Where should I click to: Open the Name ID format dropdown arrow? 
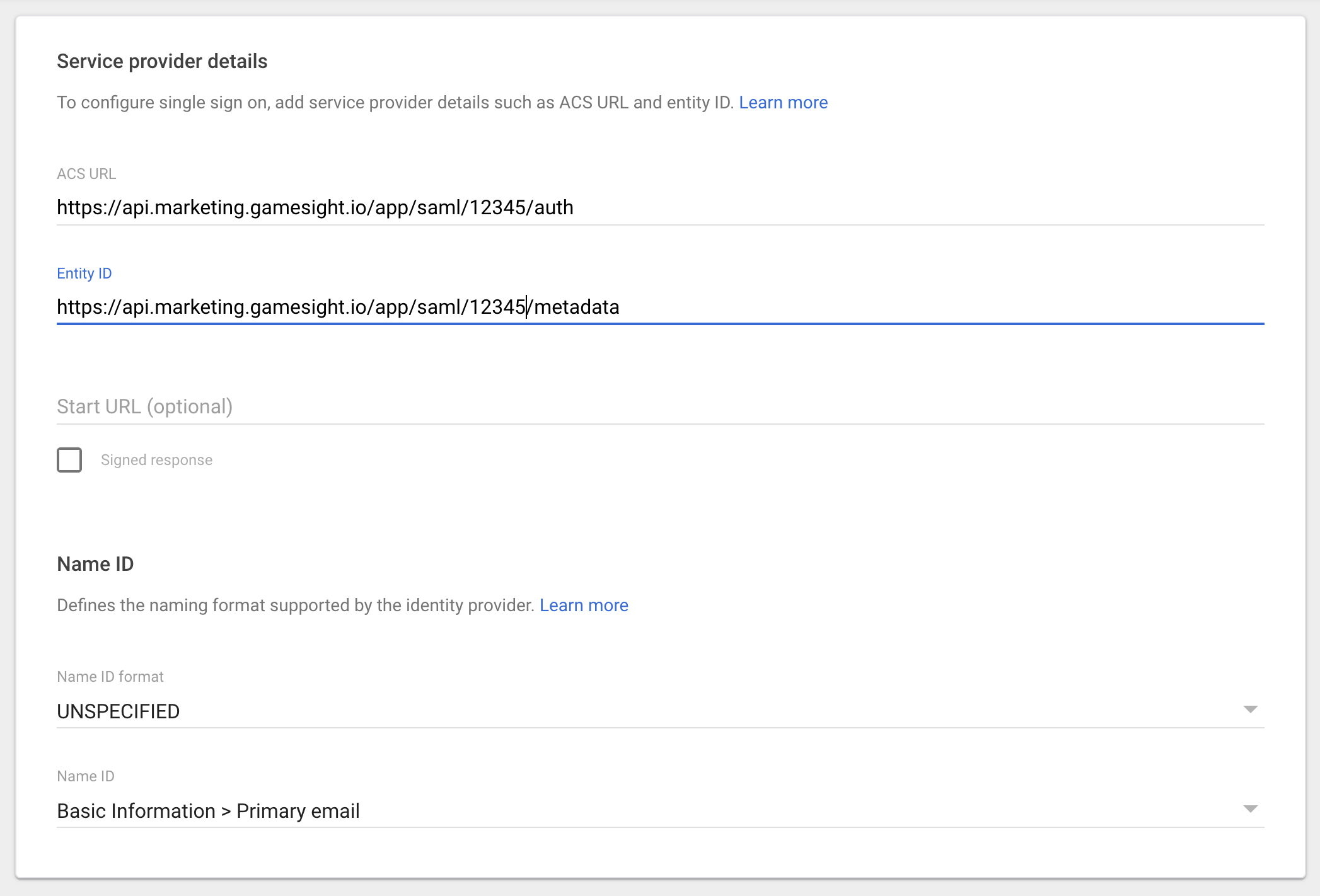coord(1250,709)
